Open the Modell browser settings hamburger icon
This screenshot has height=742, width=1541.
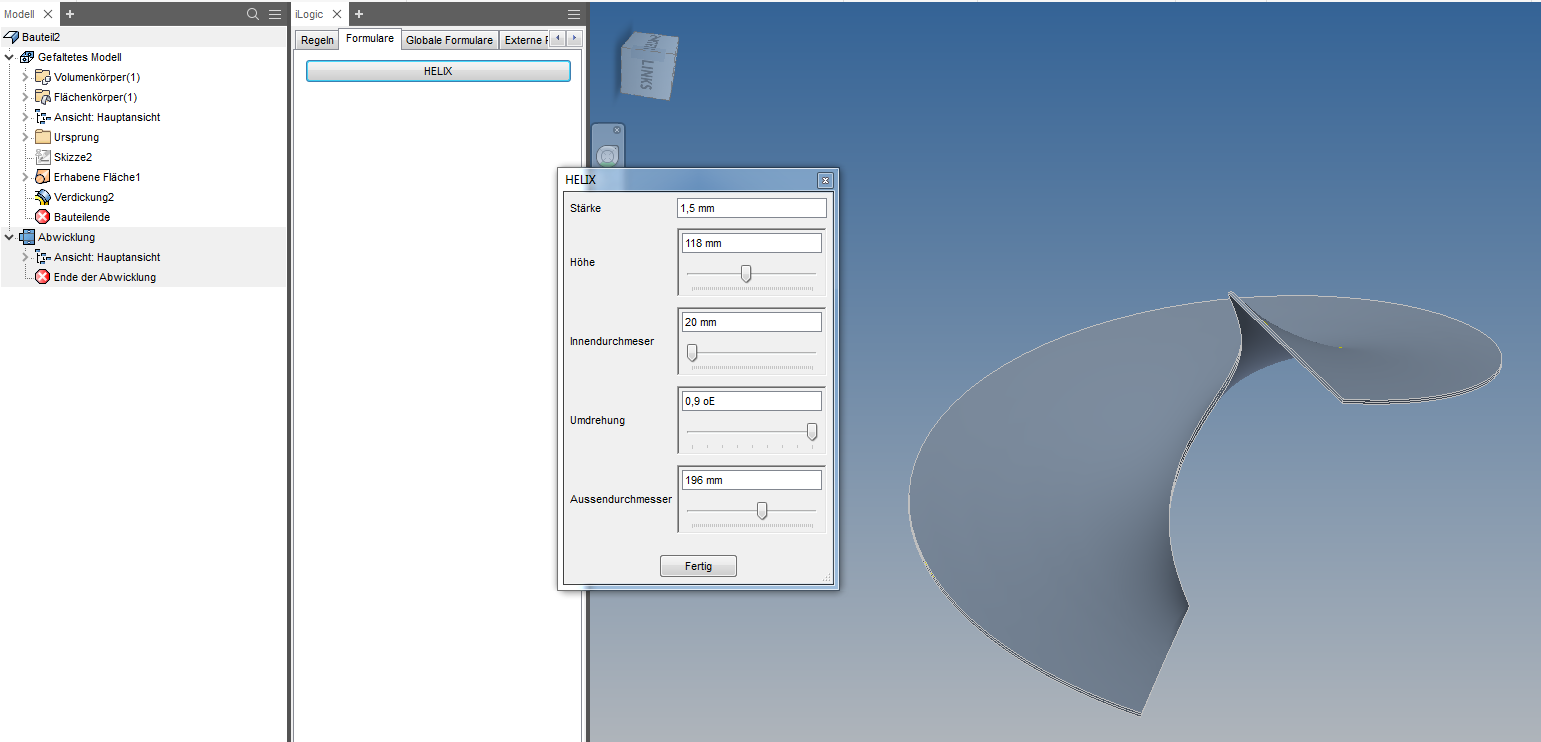(273, 14)
